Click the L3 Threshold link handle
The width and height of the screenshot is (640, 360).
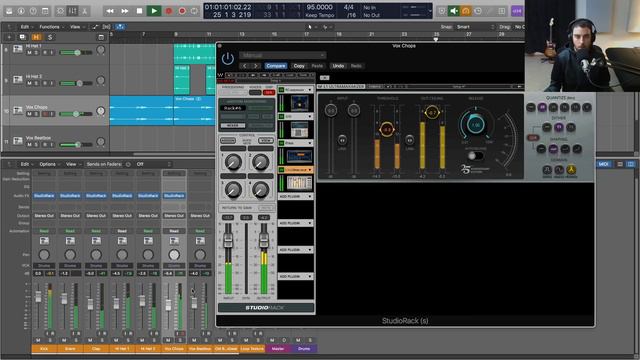pyautogui.click(x=386, y=129)
